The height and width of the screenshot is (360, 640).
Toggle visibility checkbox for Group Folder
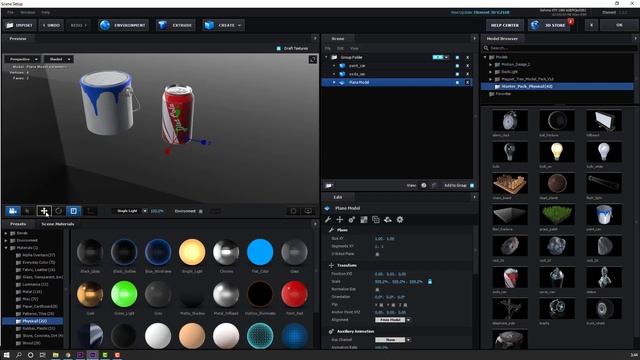(457, 58)
